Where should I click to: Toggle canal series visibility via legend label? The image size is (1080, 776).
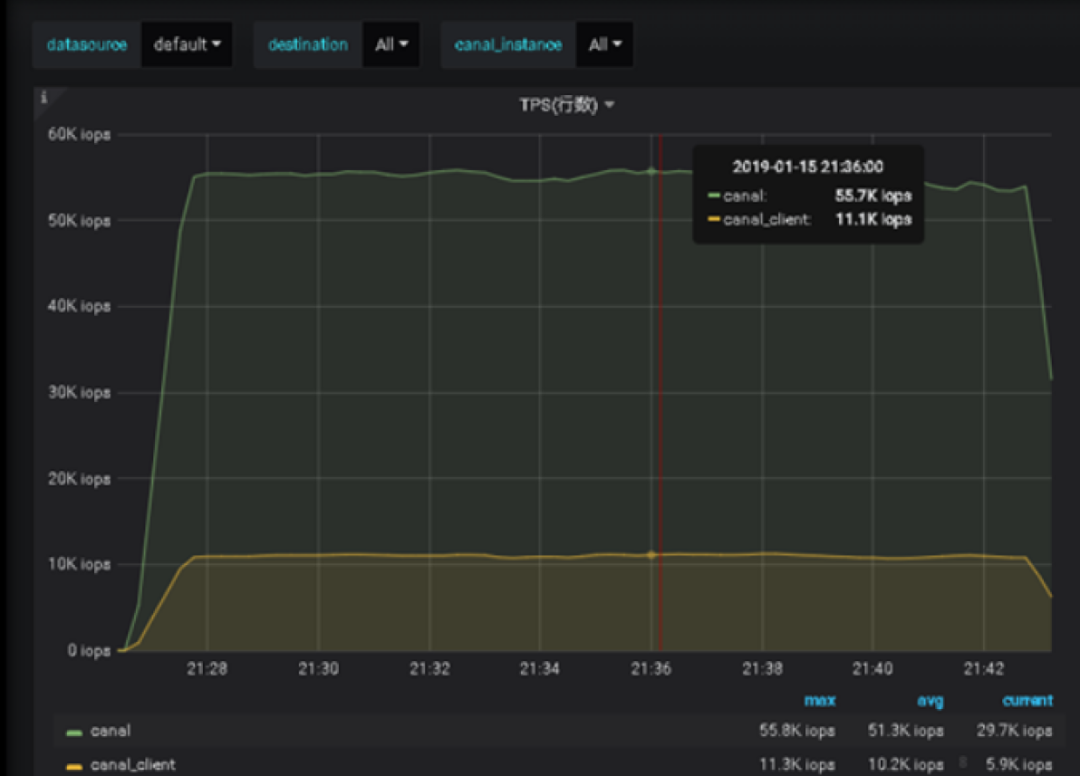pyautogui.click(x=110, y=731)
